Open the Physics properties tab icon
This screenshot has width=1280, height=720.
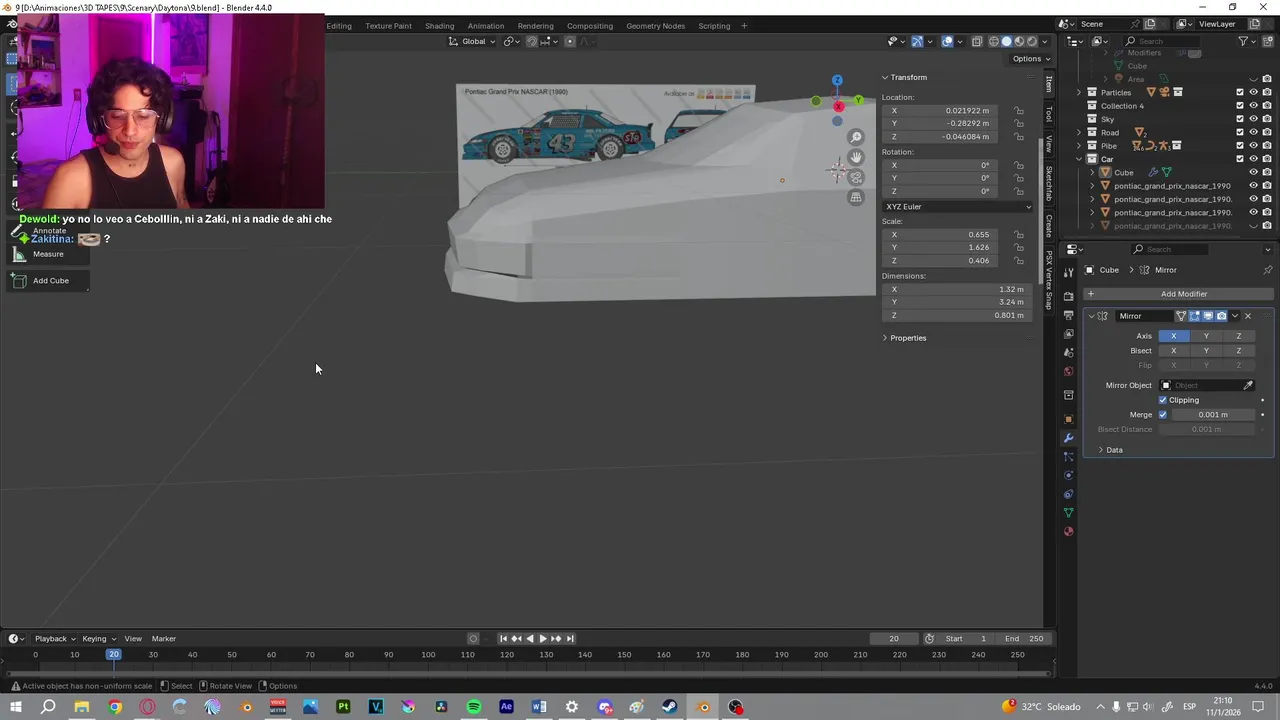(1069, 475)
